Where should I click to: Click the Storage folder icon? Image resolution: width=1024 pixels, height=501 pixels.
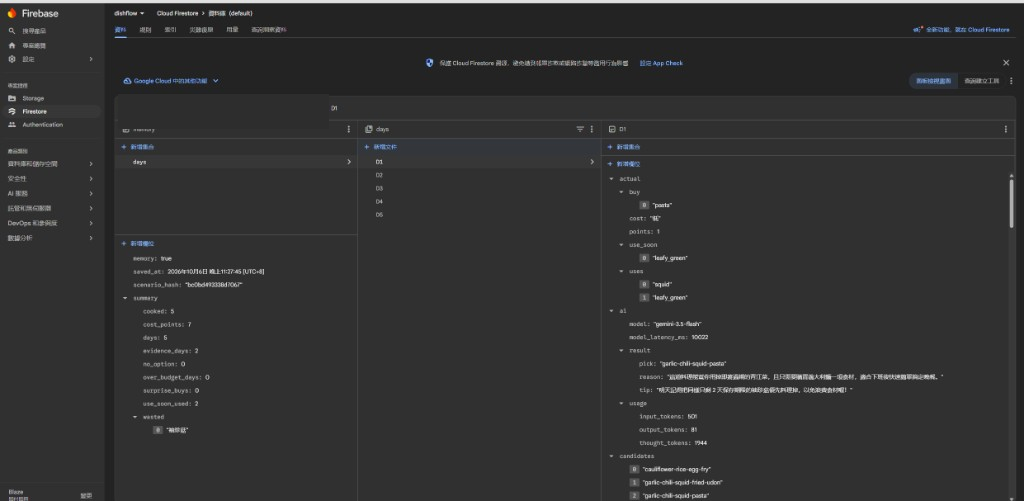12,98
